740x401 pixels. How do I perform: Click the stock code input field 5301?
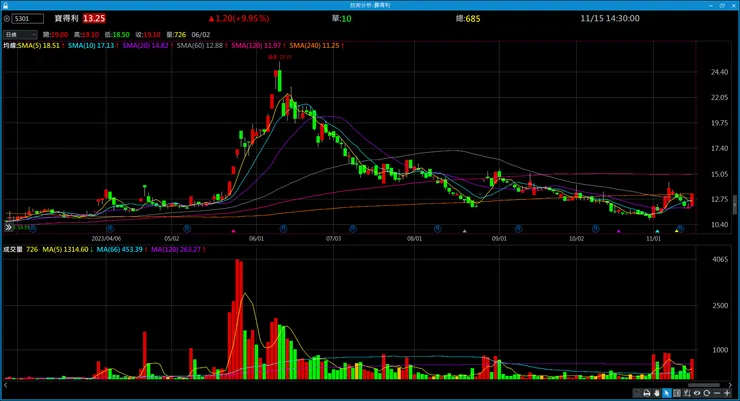pos(27,19)
